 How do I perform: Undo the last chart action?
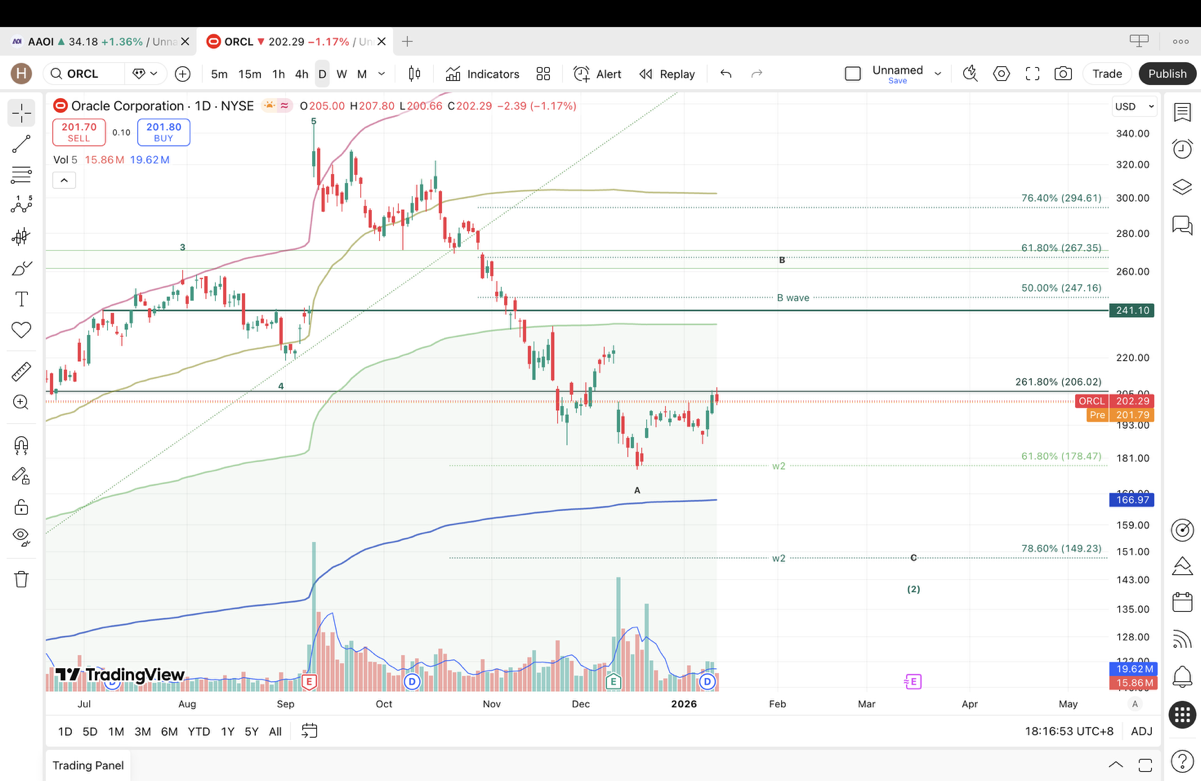(726, 74)
